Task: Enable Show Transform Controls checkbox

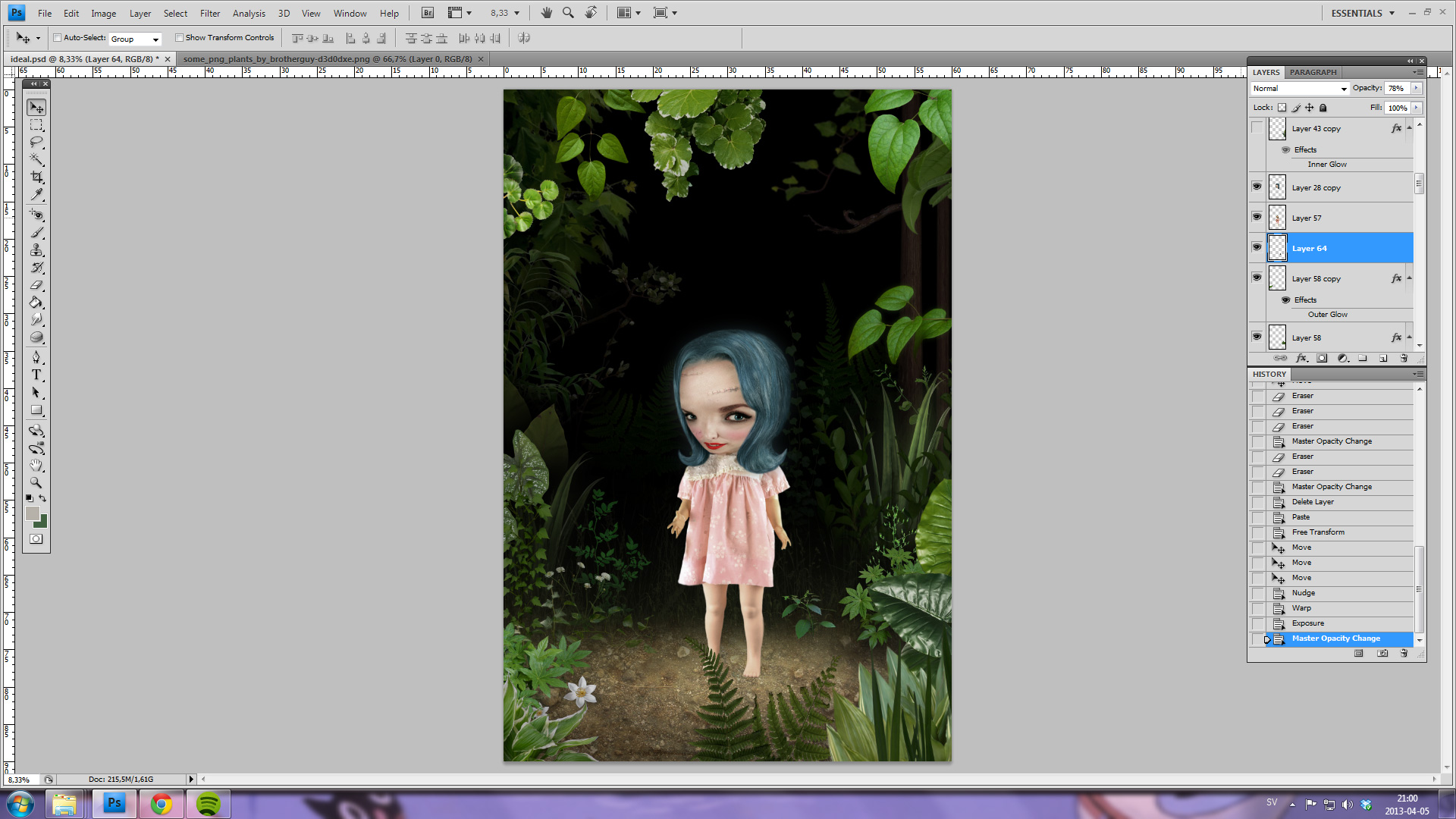Action: click(x=180, y=38)
